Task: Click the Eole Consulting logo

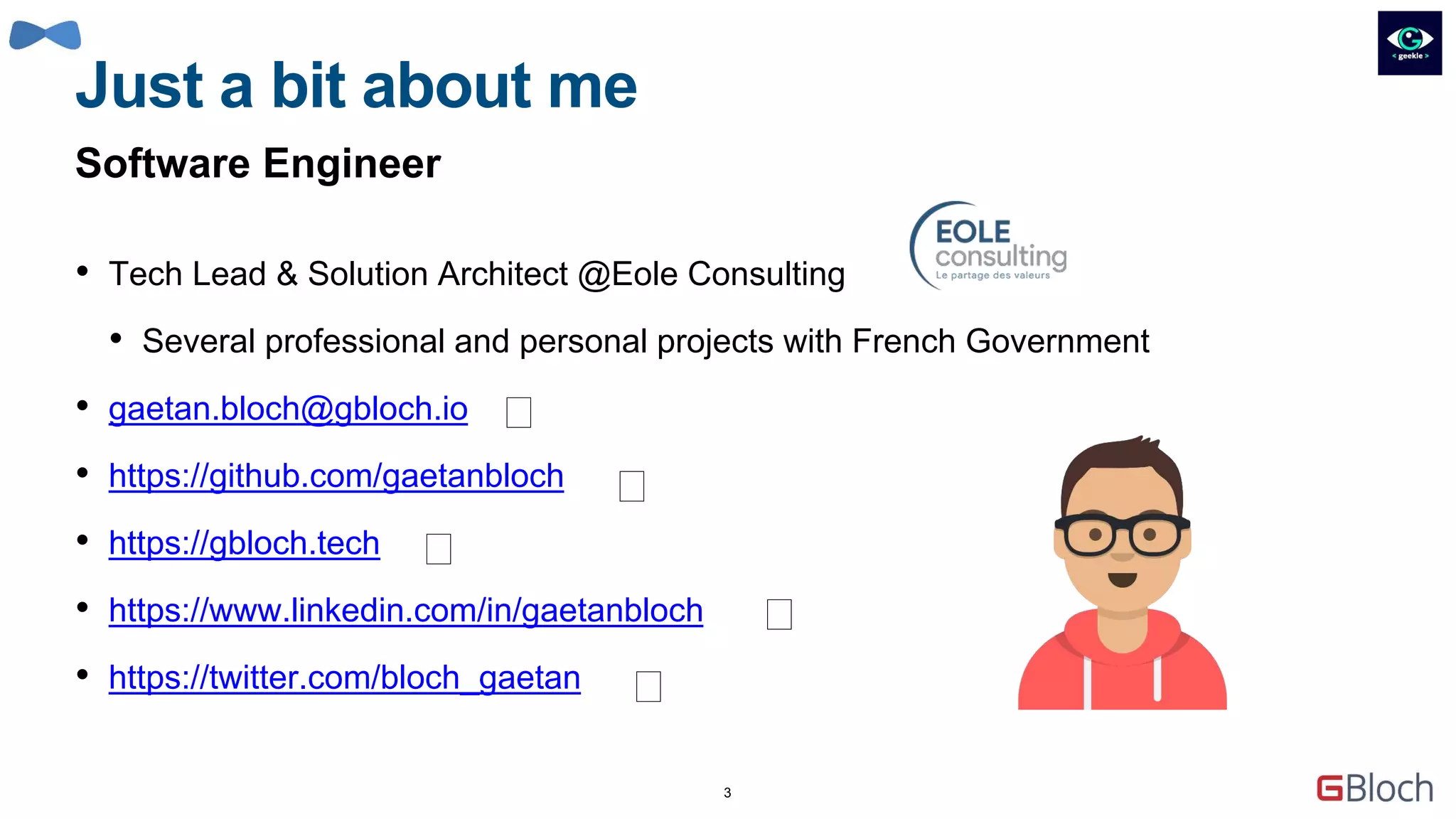Action: coord(990,247)
